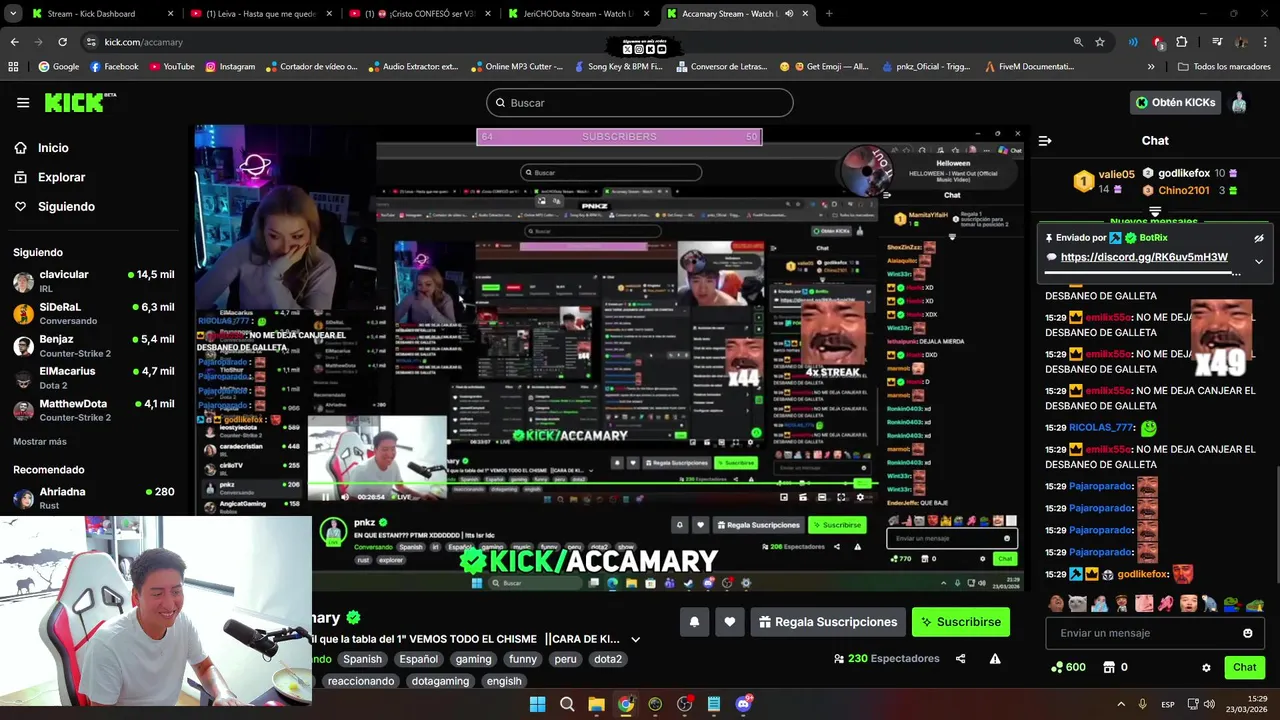
Task: Open the Kick hamburger sidebar menu
Action: [x=23, y=102]
